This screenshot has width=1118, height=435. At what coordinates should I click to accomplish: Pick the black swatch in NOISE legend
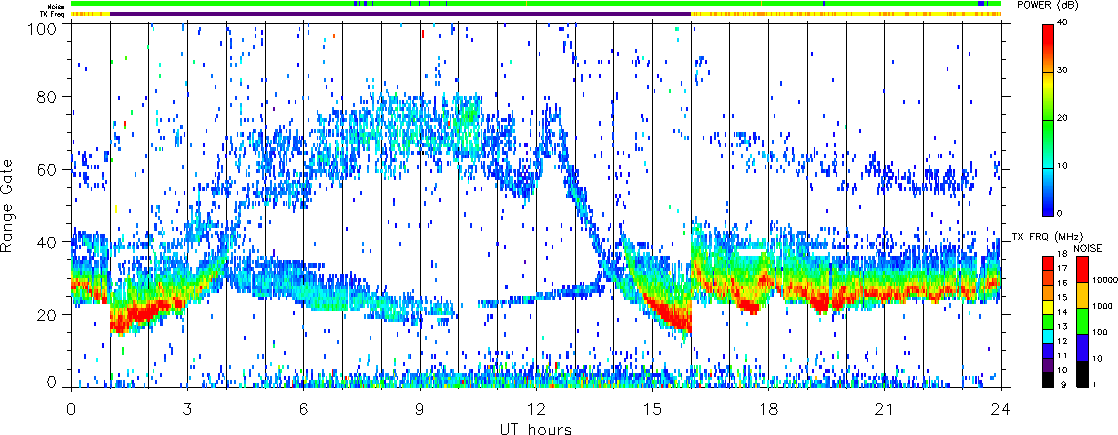[1082, 374]
